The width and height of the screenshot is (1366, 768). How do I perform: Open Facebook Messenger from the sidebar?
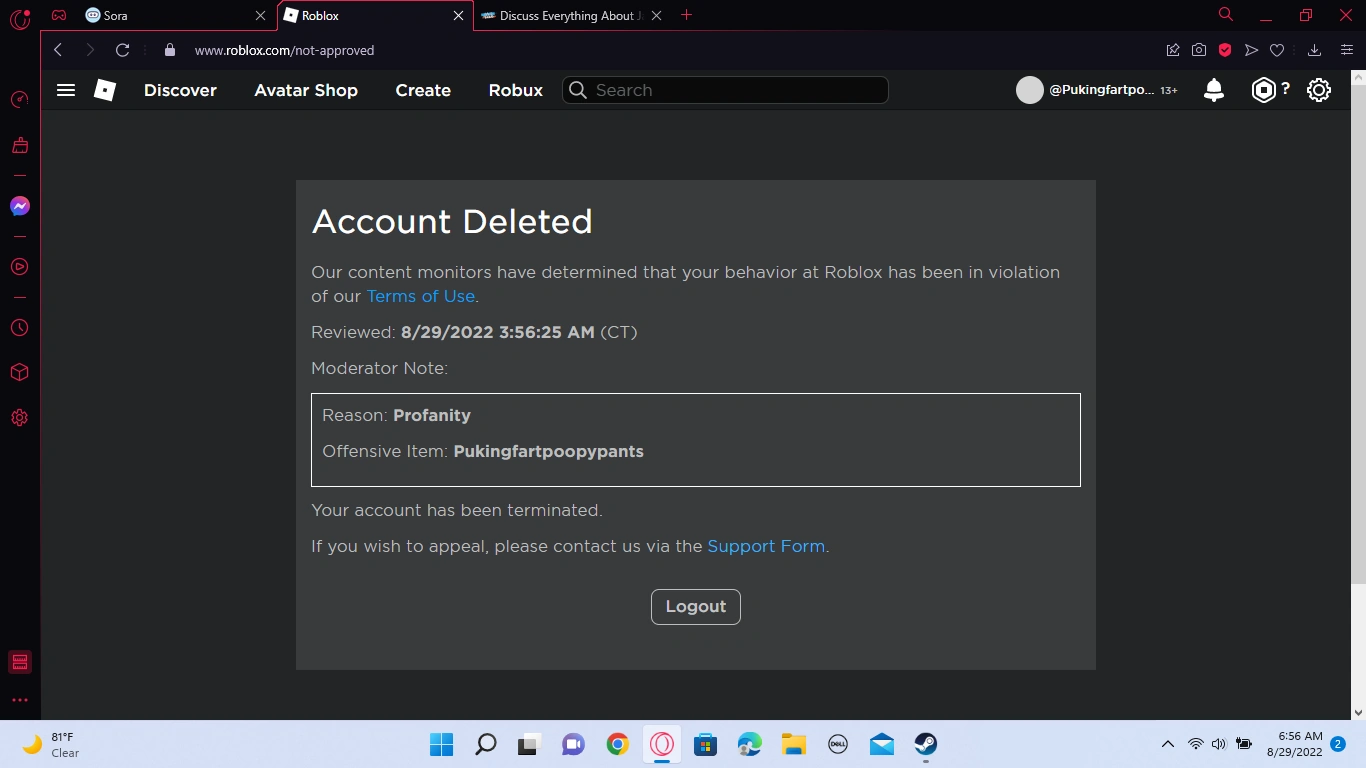(19, 206)
